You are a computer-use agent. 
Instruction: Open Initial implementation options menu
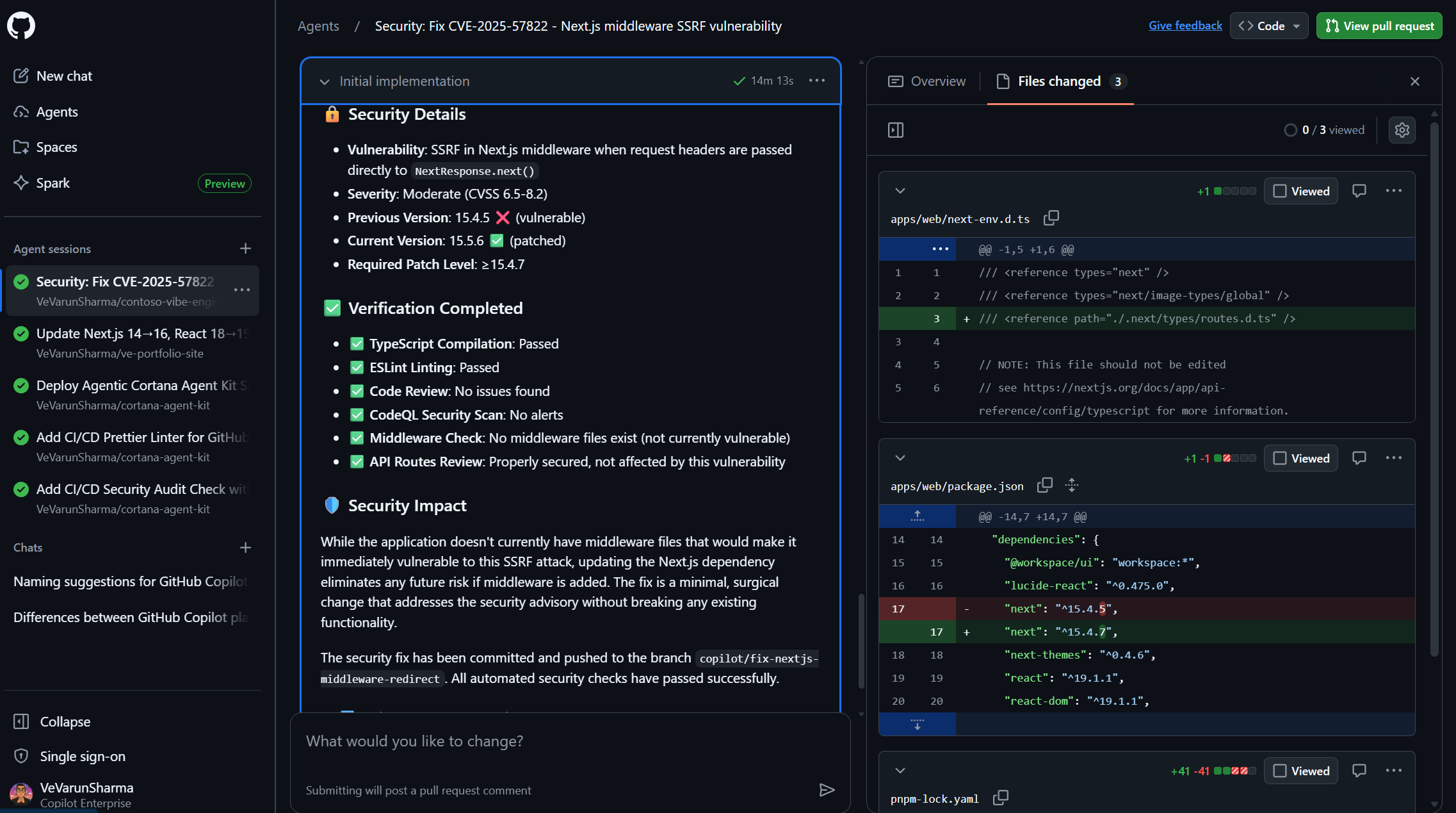tap(817, 81)
